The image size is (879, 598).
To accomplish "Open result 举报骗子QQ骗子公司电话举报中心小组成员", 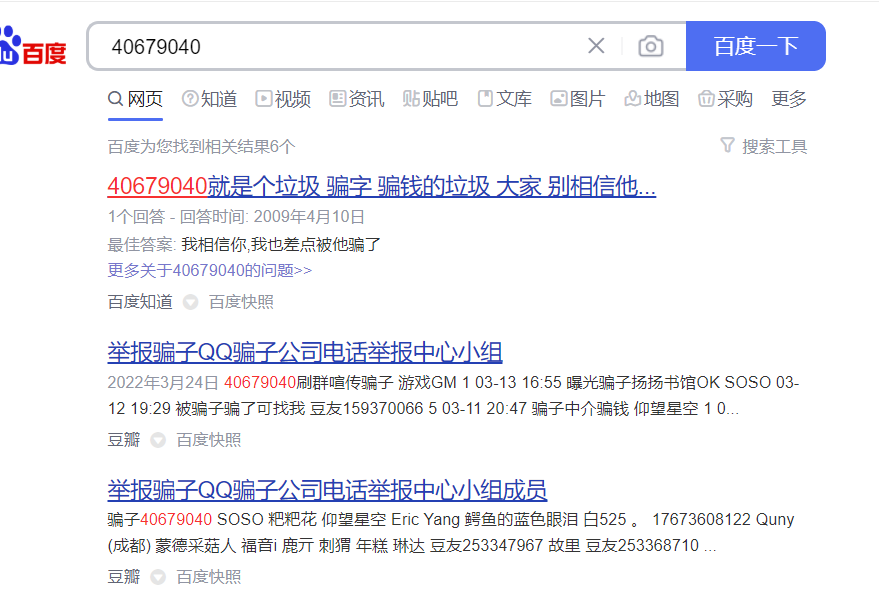I will click(327, 490).
